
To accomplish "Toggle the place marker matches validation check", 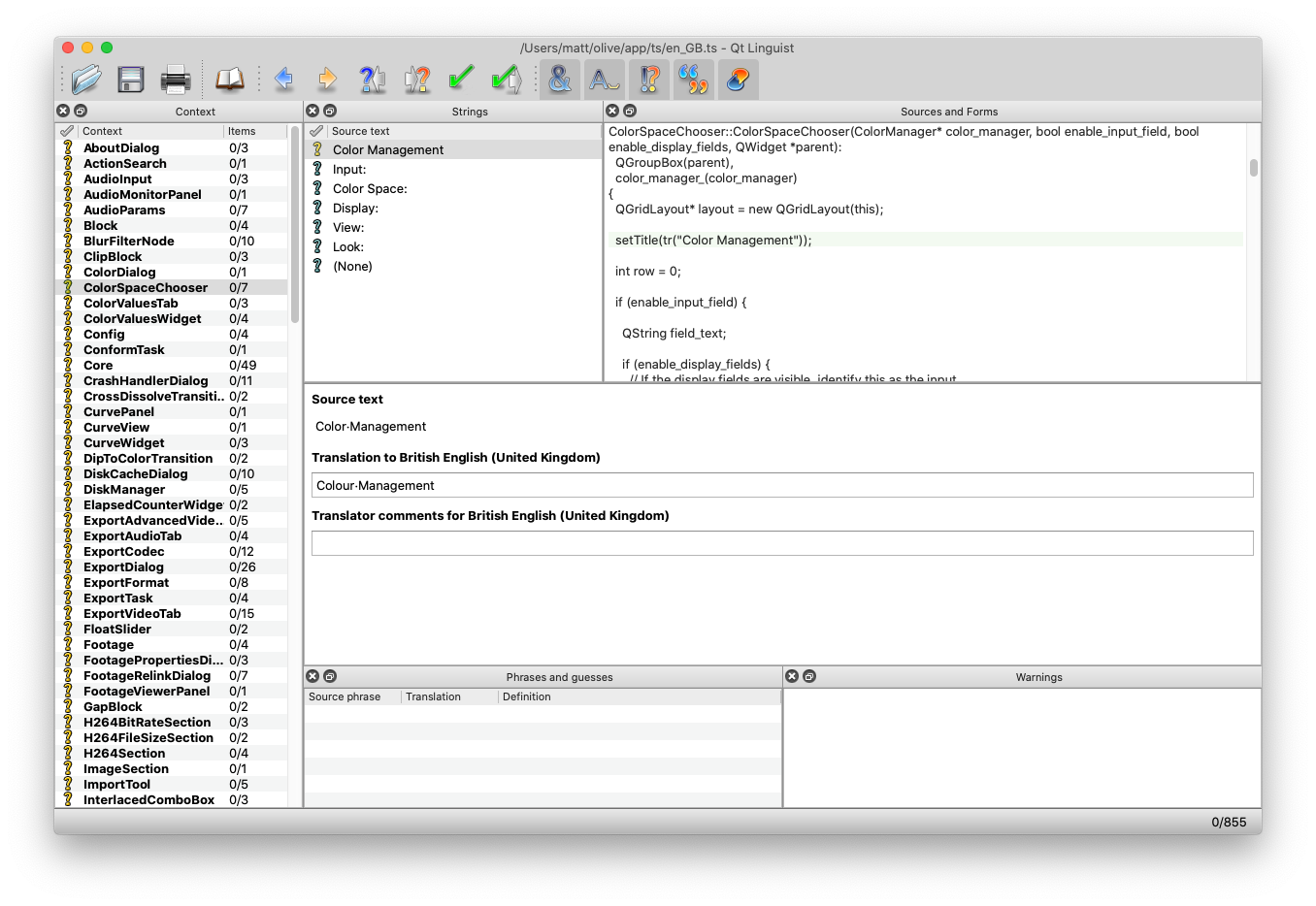I will (739, 79).
